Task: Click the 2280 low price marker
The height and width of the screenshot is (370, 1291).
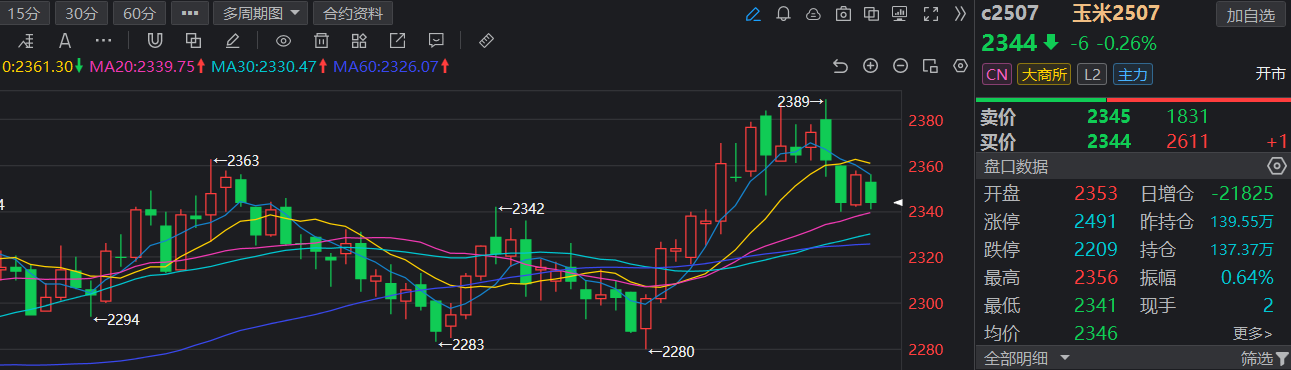Action: [x=670, y=351]
